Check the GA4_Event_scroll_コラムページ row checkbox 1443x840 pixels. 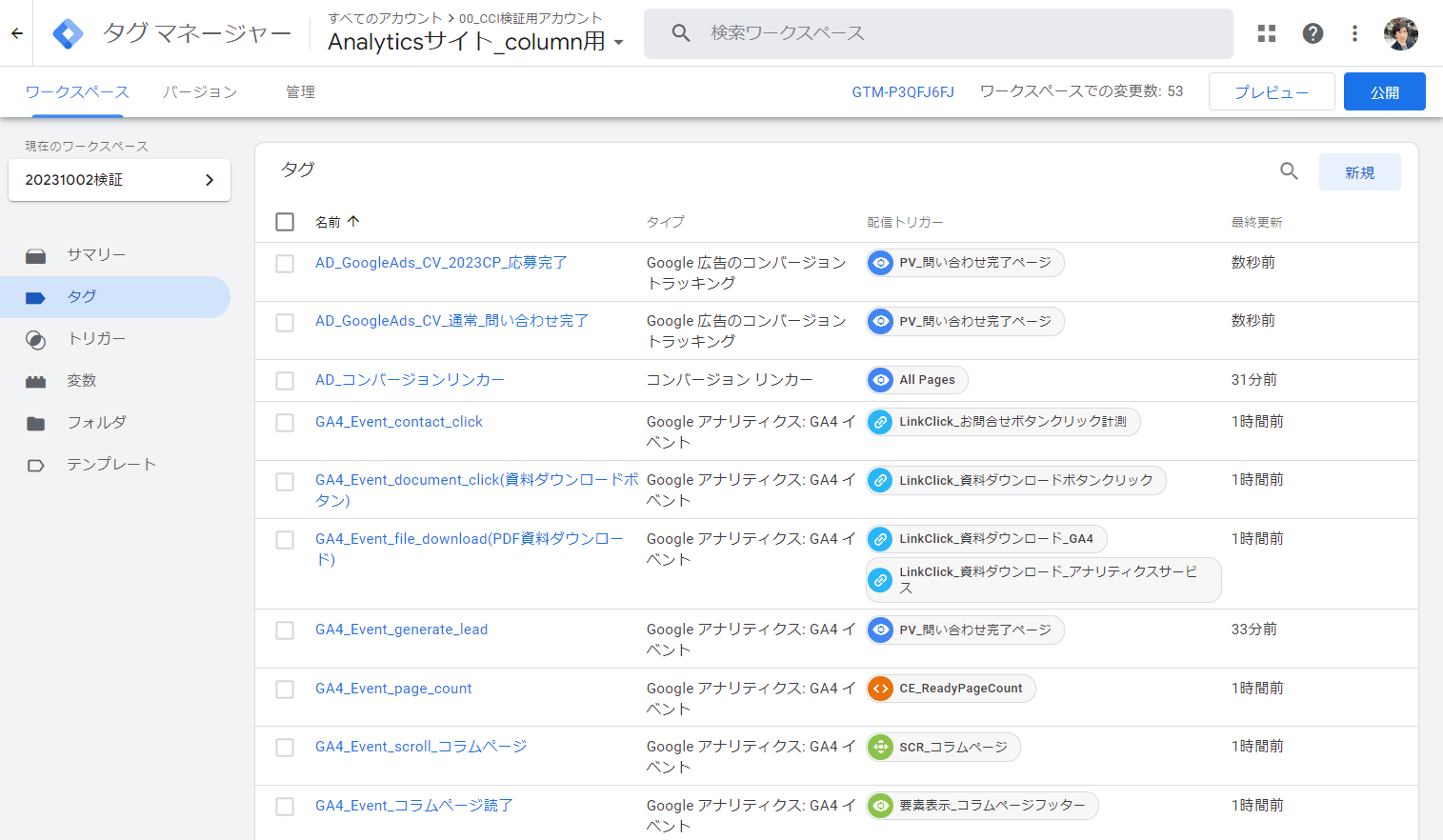(x=285, y=748)
